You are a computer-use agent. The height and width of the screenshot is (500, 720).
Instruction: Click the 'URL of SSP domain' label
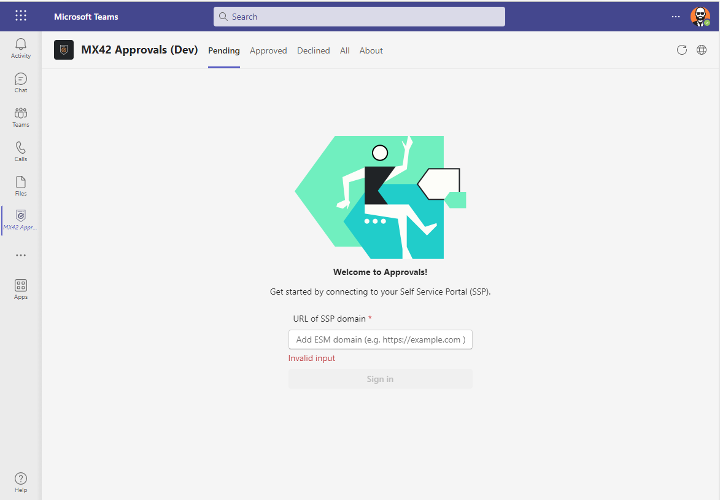coord(329,319)
